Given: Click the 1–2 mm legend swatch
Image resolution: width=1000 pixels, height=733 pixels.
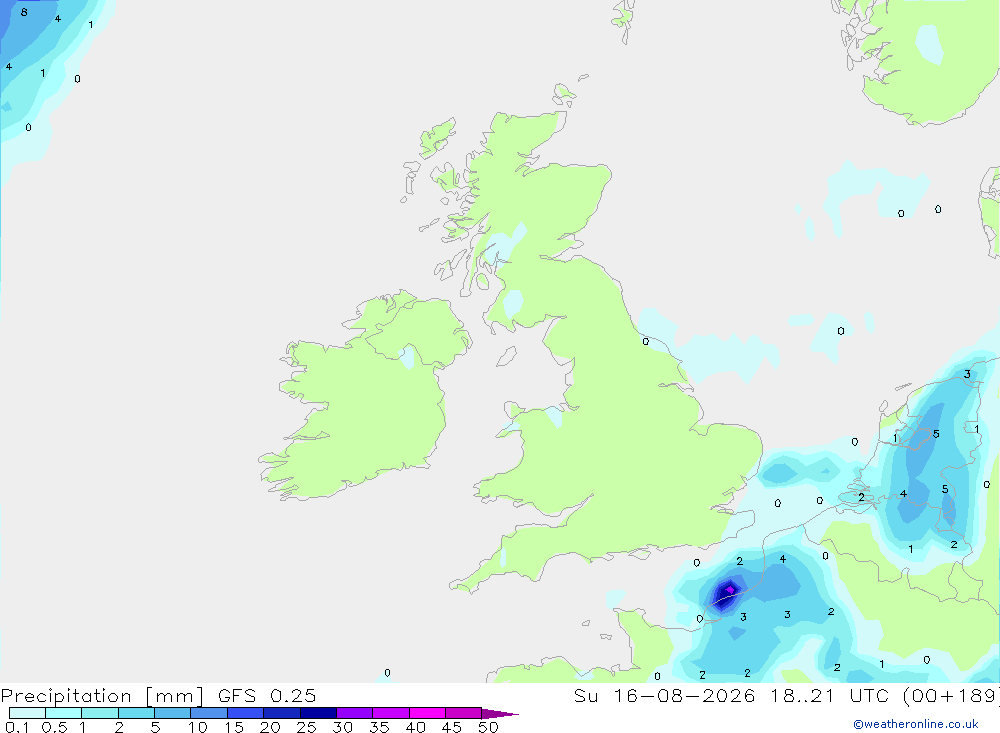Looking at the screenshot, I should pyautogui.click(x=100, y=713).
